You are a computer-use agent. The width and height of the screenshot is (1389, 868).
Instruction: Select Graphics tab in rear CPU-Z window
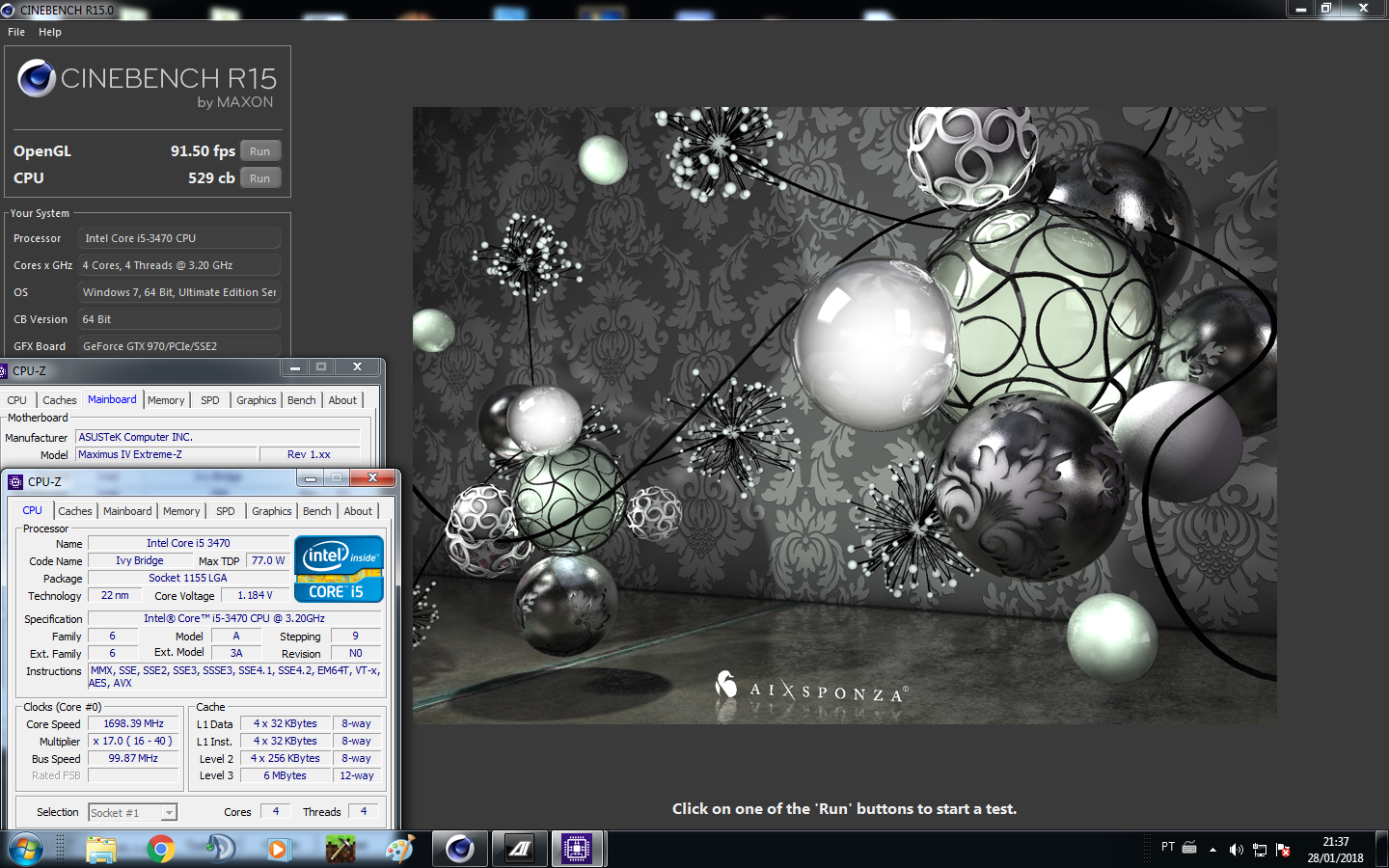point(257,400)
